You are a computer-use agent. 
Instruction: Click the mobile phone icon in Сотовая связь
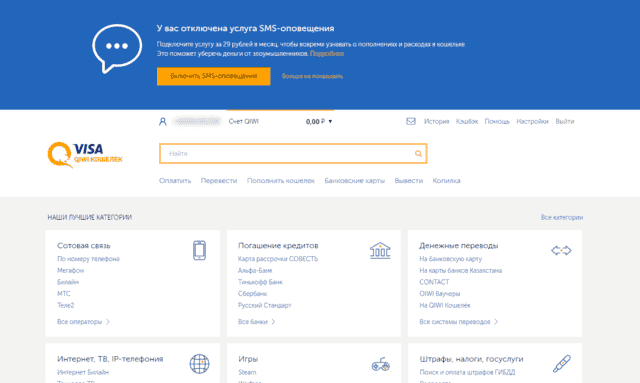tap(199, 250)
